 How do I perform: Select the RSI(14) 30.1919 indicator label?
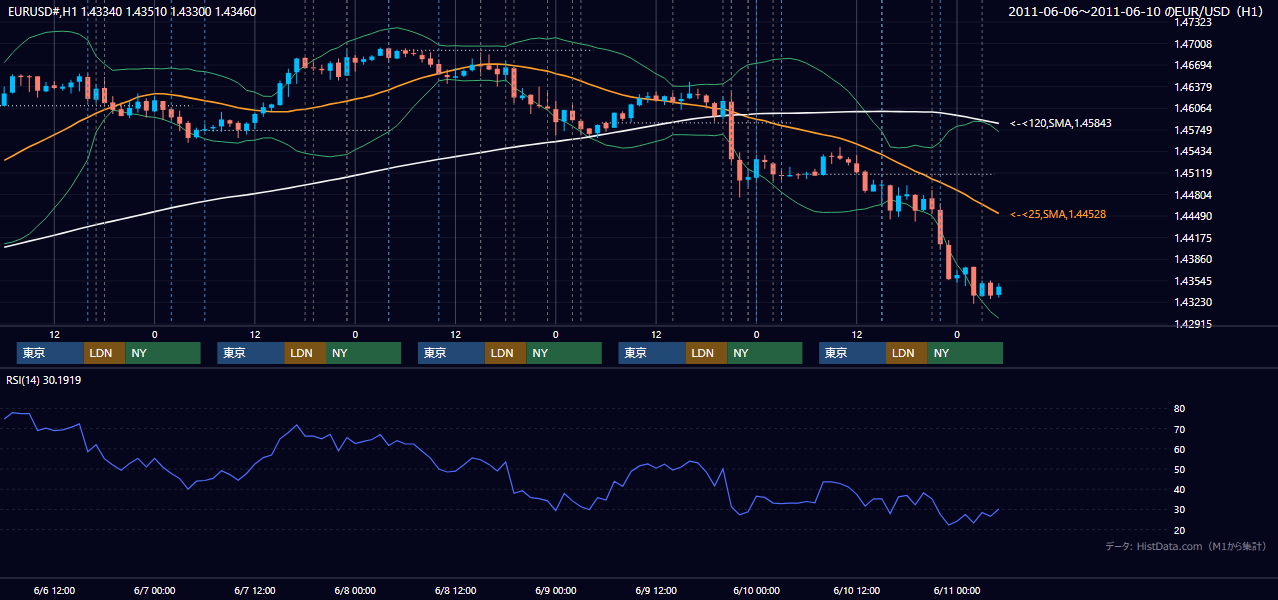click(44, 380)
